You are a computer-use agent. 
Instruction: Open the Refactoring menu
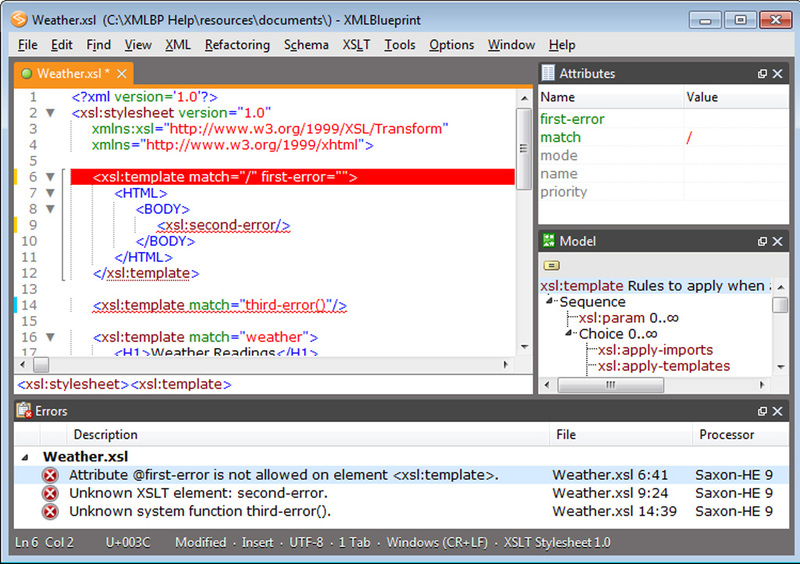(237, 45)
